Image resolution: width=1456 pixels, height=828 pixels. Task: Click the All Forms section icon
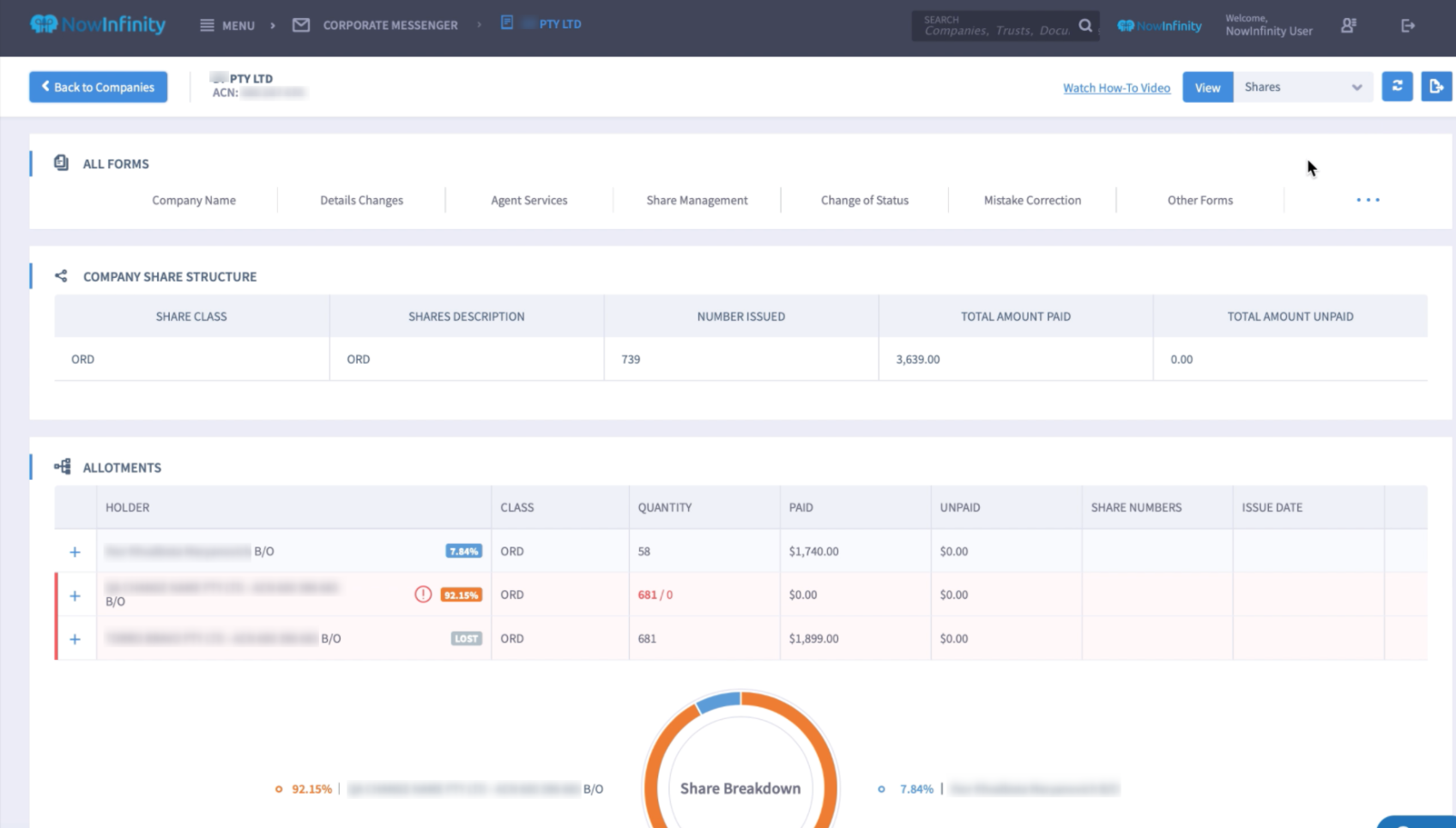click(x=61, y=162)
